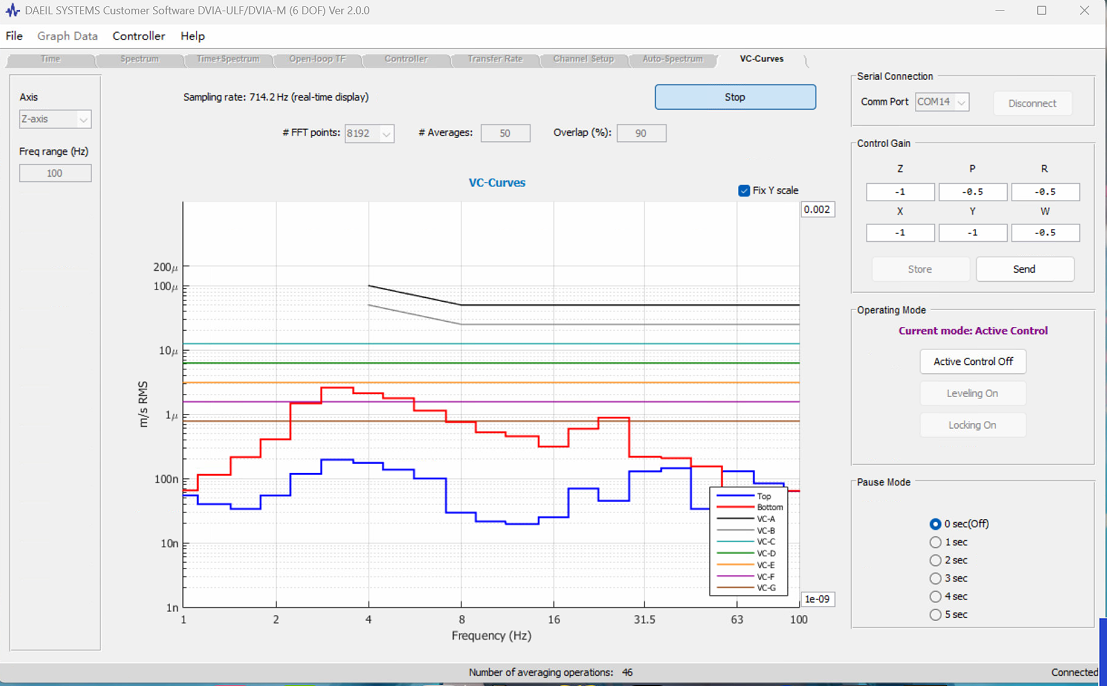Open the FFT points 8192 dropdown

click(369, 133)
